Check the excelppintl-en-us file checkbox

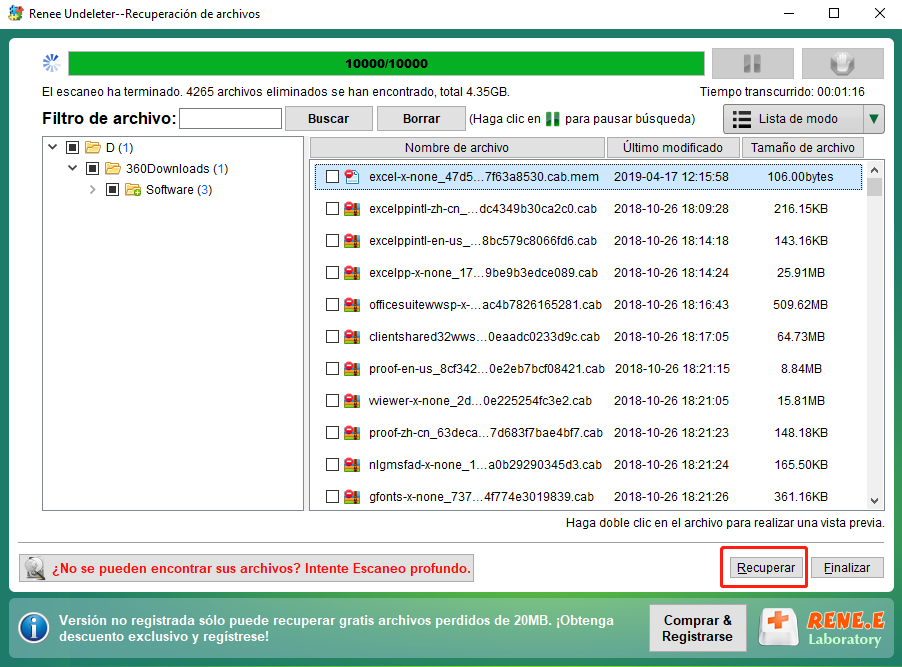tap(332, 241)
